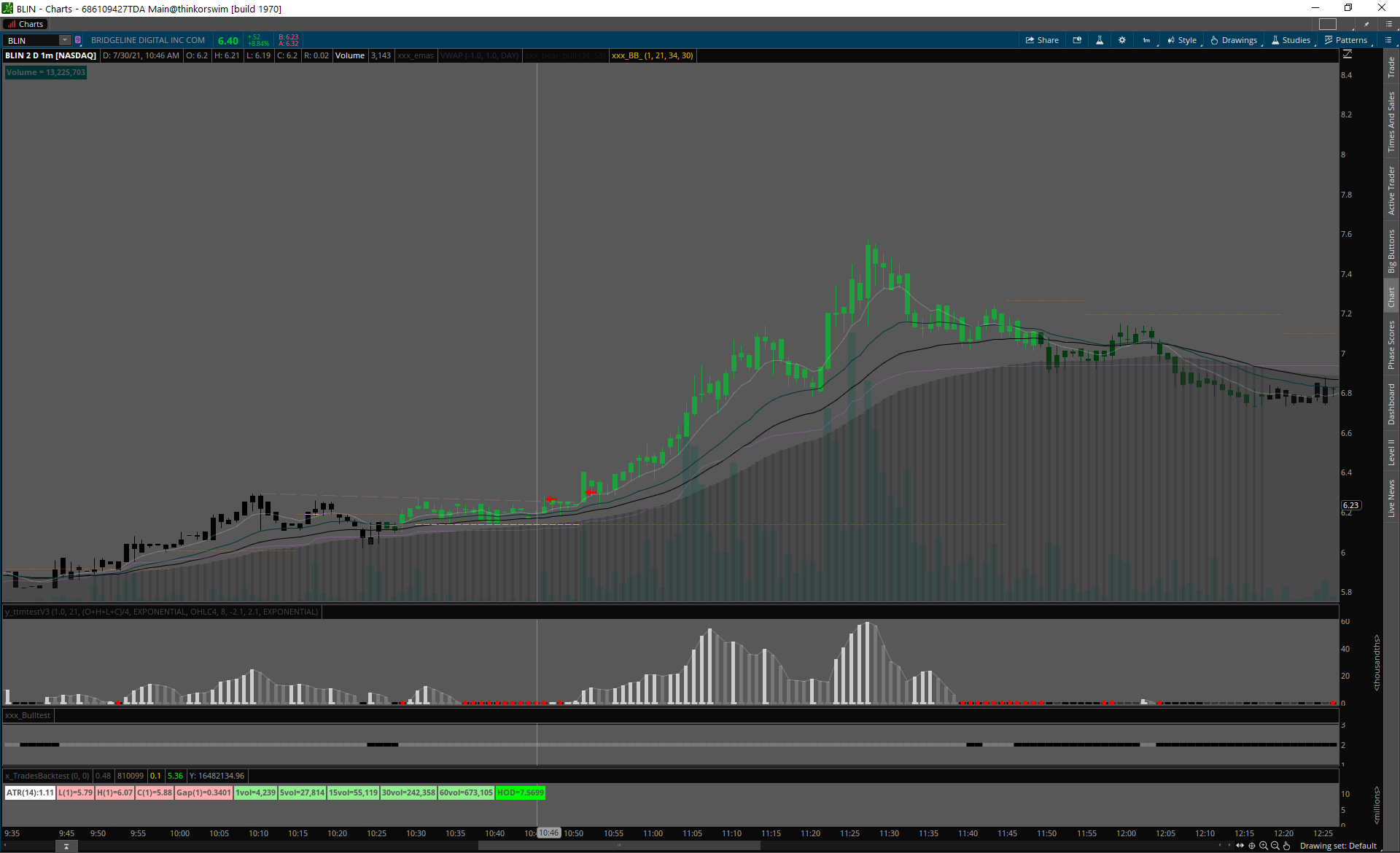Toggle the Level II side panel
Viewport: 1400px width, 853px height.
[x=1391, y=452]
